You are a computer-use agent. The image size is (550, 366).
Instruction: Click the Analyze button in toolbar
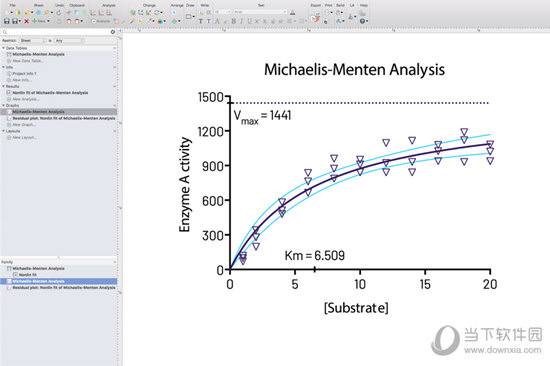(x=101, y=21)
